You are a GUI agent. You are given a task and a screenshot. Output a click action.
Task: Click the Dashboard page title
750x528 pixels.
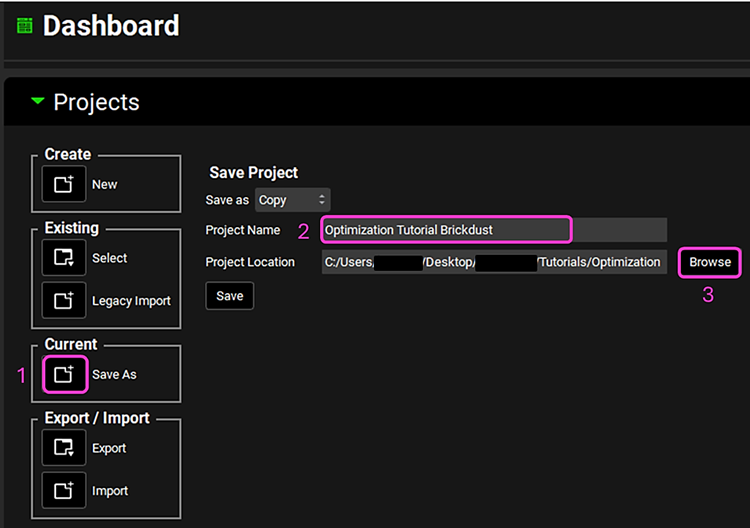111,26
